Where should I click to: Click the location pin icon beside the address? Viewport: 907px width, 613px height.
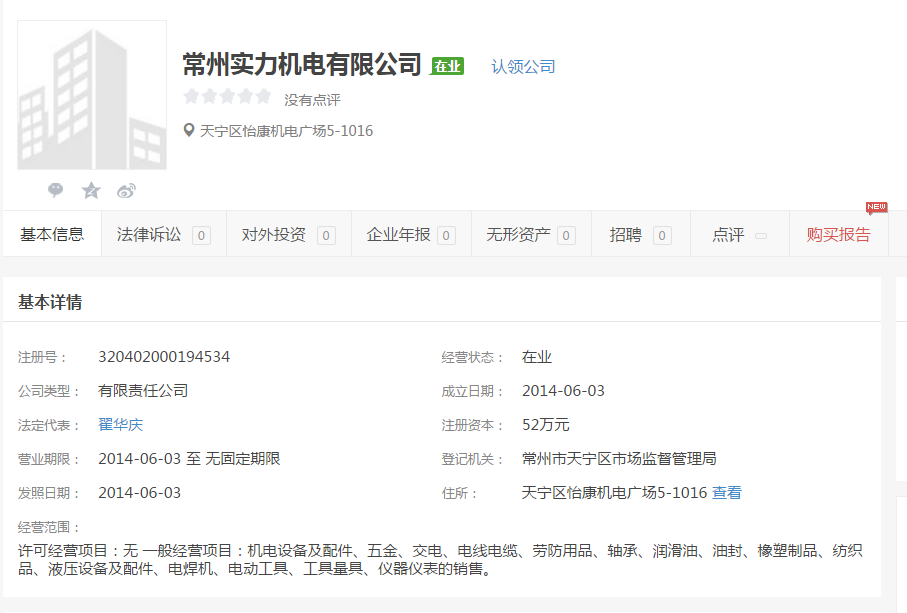pos(188,130)
